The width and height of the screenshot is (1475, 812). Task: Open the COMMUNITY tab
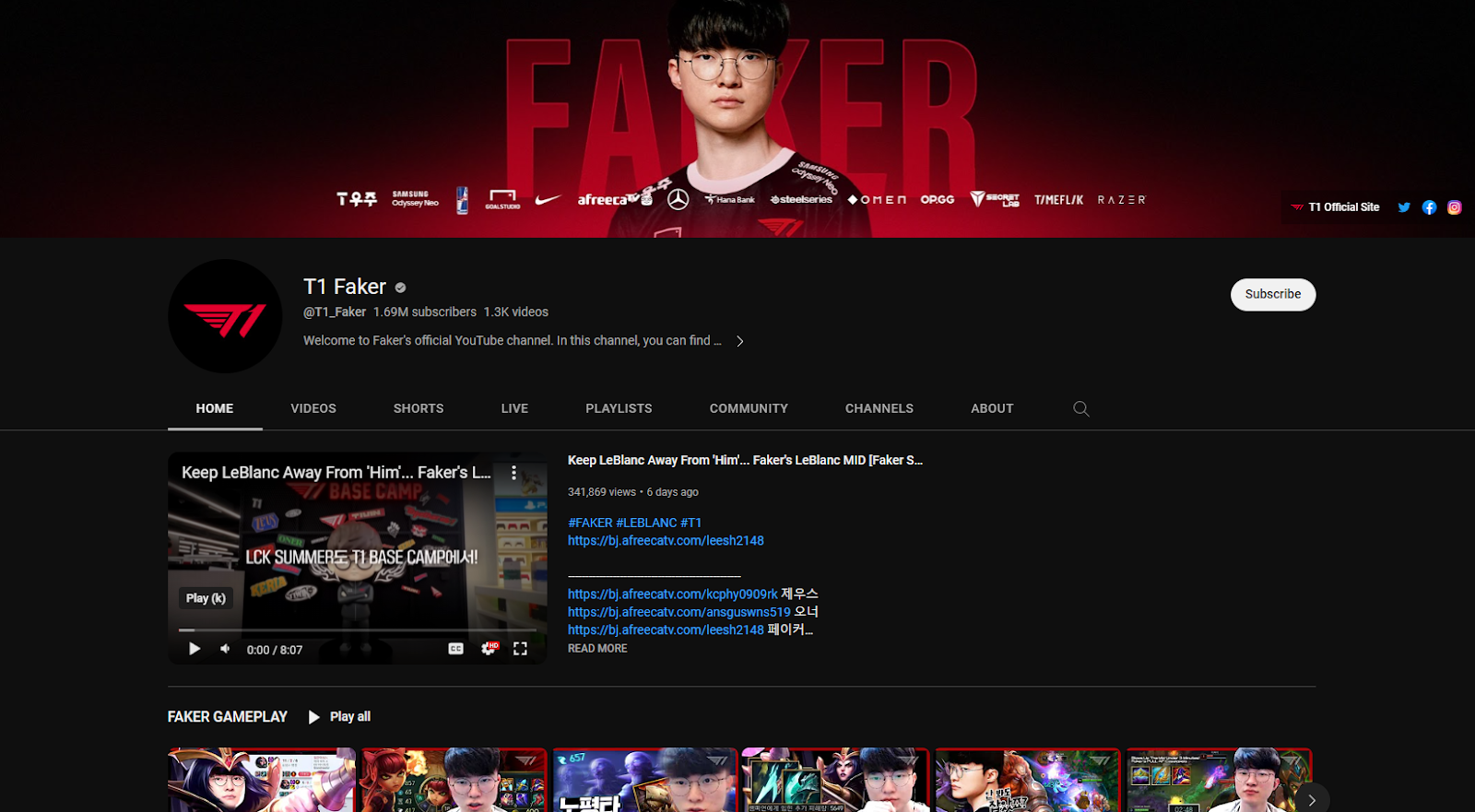pyautogui.click(x=749, y=408)
